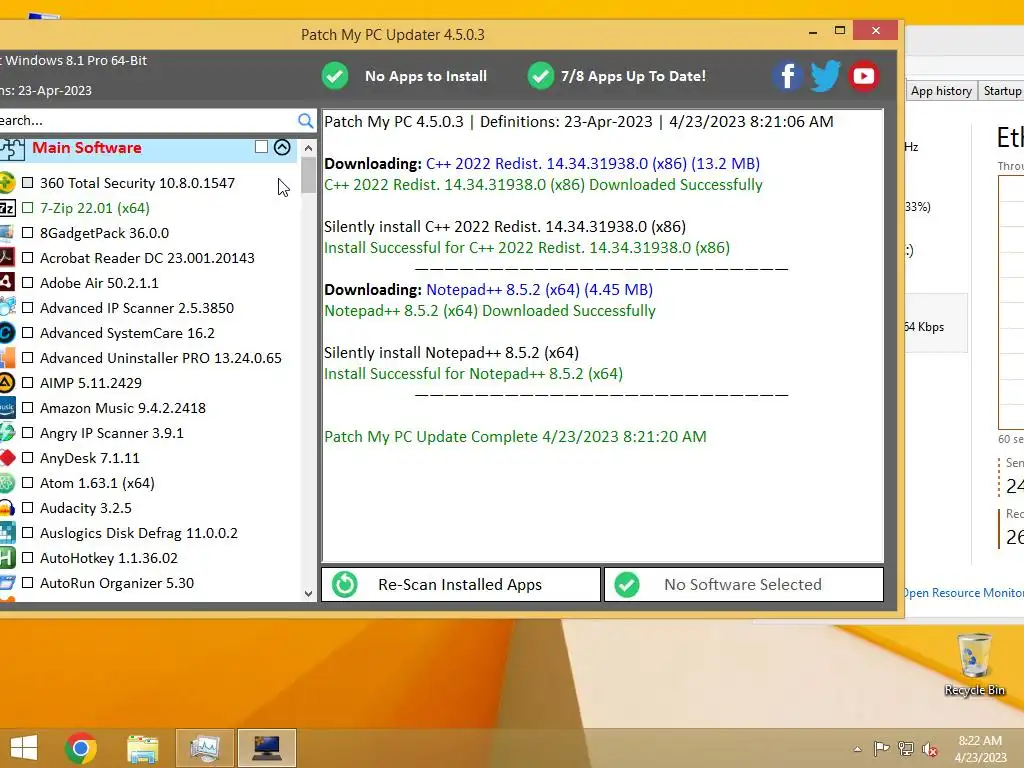Tick the 8GadgetPack 36.0.0 checkbox
This screenshot has width=1024, height=768.
27,232
